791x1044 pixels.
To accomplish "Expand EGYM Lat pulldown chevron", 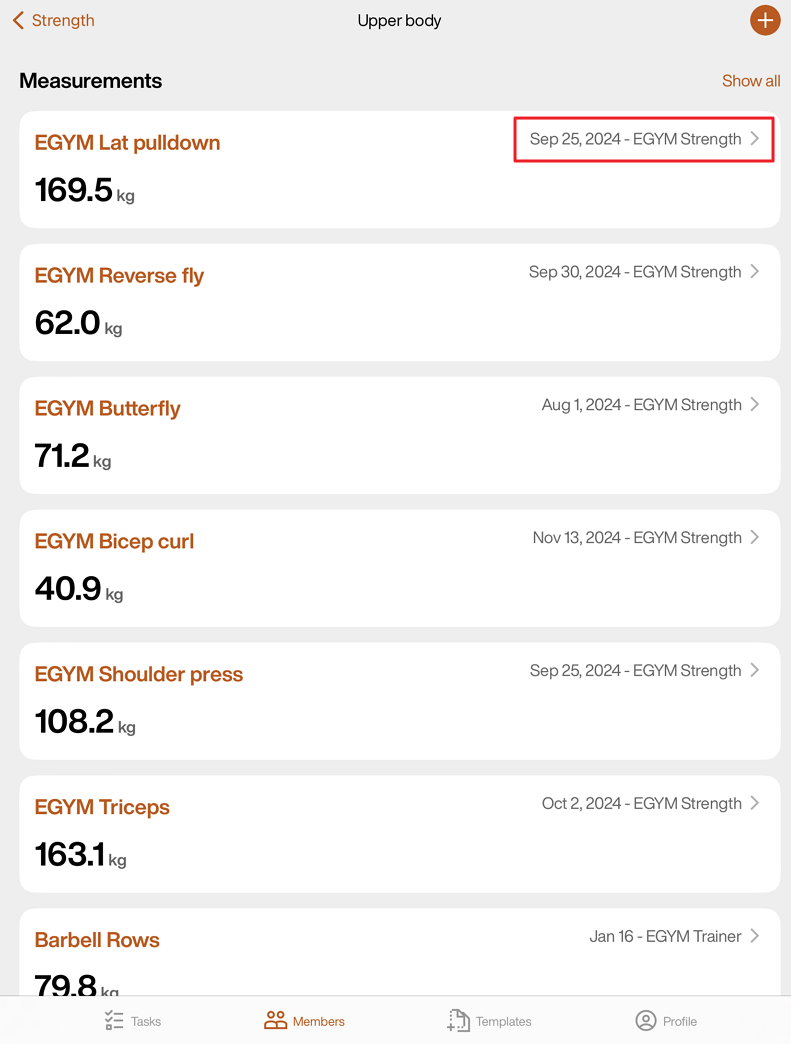I will 755,139.
